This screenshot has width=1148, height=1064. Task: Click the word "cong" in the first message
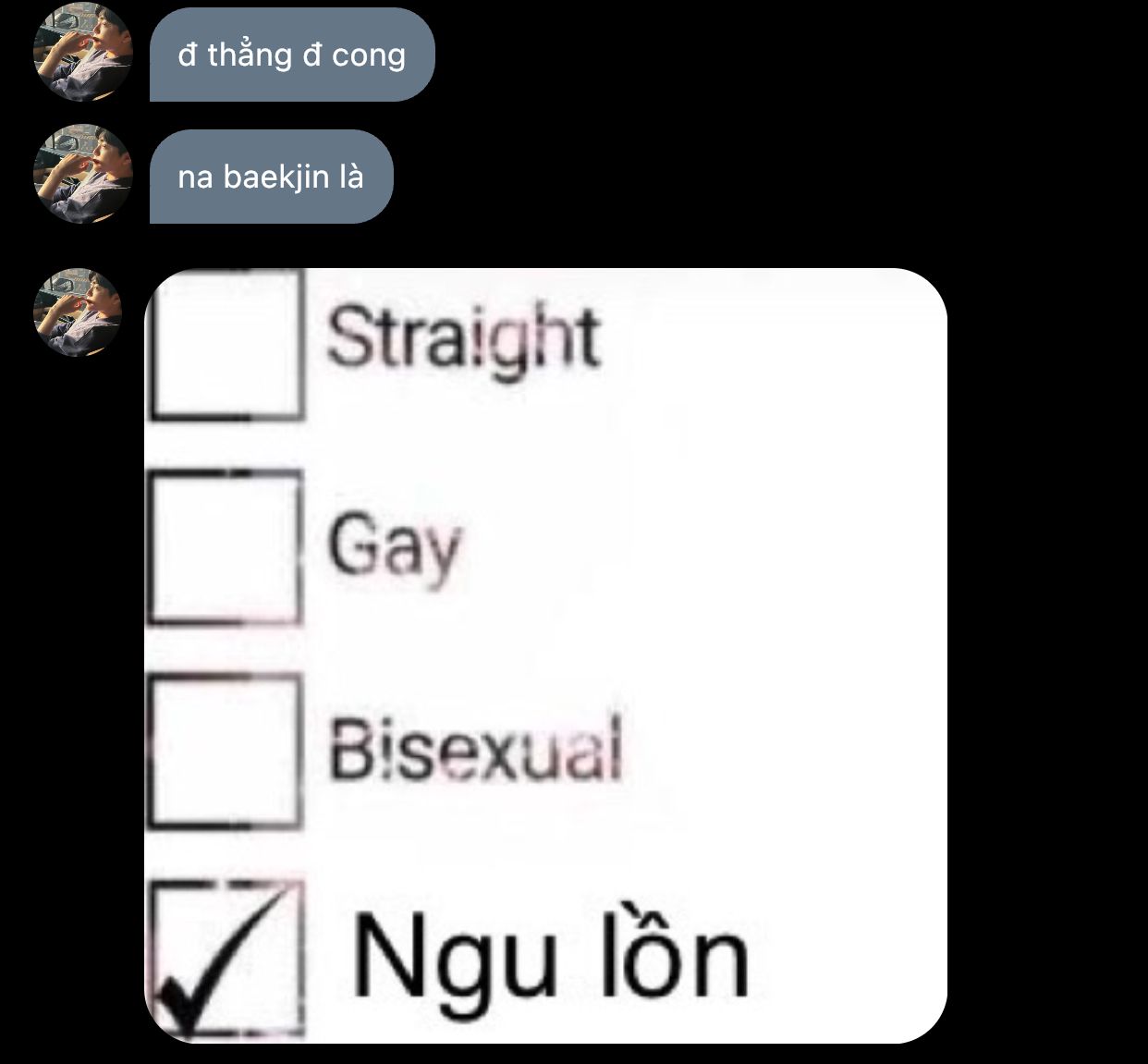tap(369, 56)
